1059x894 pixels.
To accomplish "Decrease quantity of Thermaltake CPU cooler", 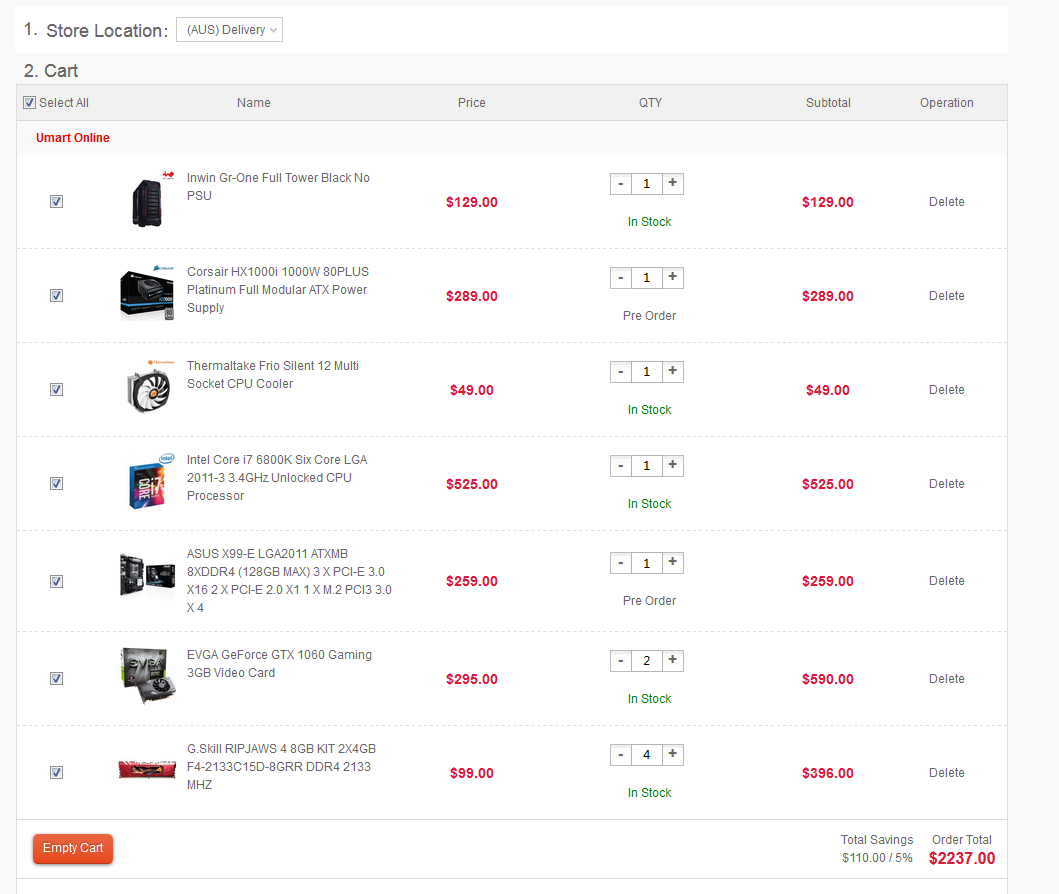I will coord(621,371).
